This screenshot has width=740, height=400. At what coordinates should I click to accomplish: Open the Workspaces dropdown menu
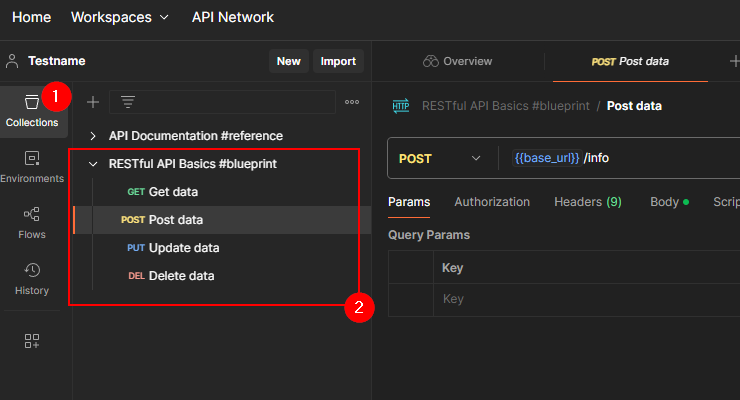pos(120,17)
